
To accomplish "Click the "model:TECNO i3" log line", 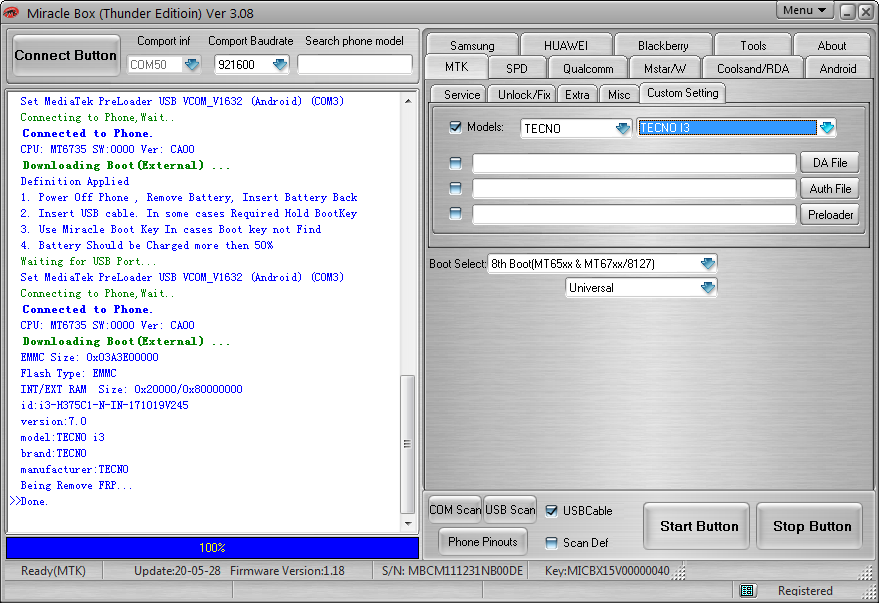I will [x=62, y=437].
